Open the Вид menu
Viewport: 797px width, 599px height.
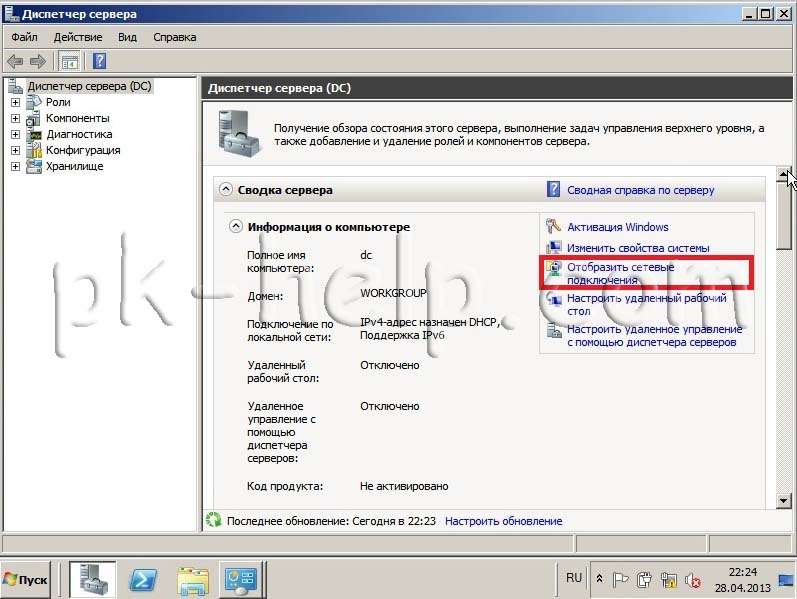point(127,37)
